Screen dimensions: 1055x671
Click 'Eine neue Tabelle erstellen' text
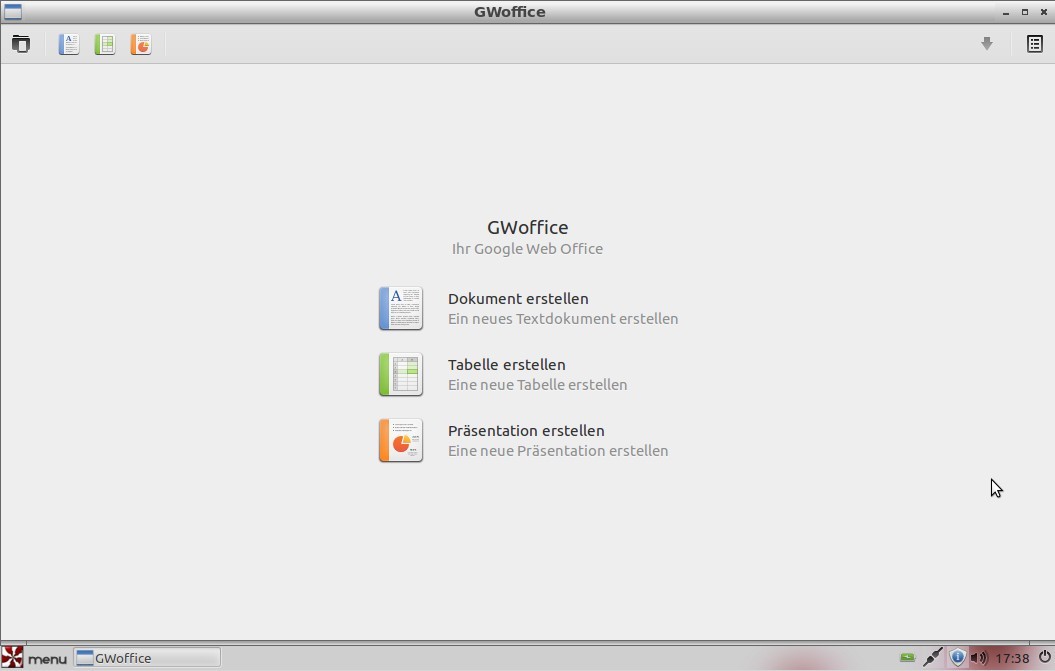tap(538, 384)
